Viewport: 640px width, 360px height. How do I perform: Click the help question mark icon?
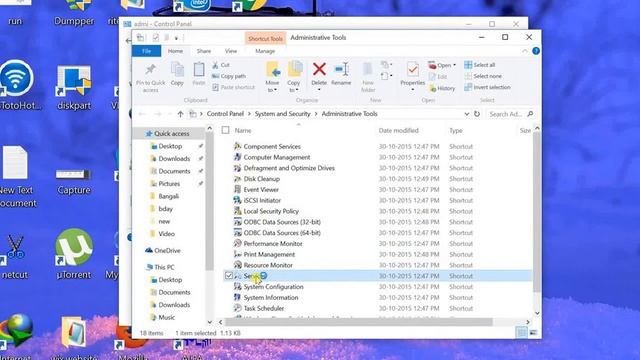click(x=536, y=51)
